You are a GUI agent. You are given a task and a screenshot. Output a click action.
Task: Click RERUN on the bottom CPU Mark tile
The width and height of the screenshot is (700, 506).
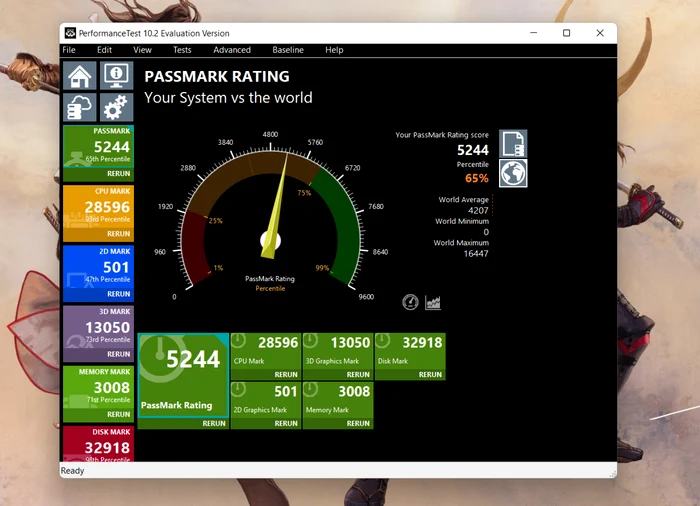(x=286, y=375)
